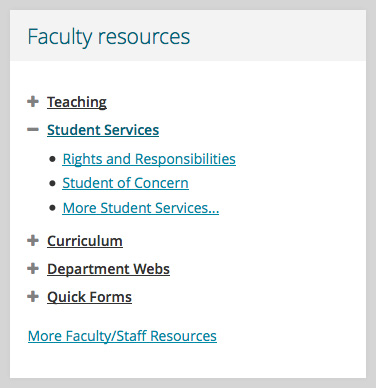Collapse Student Services using minus icon
The width and height of the screenshot is (376, 388).
pyautogui.click(x=33, y=130)
